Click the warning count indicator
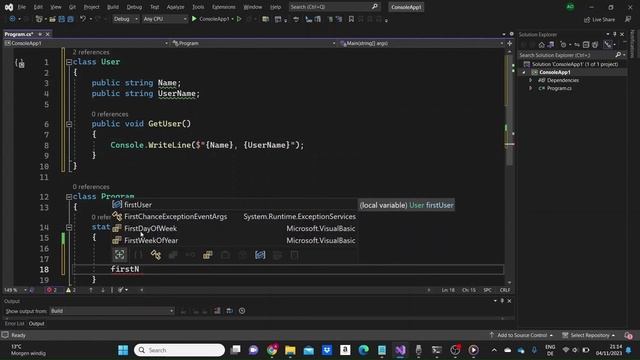Screen dimensions: 640x360 click(x=71, y=290)
